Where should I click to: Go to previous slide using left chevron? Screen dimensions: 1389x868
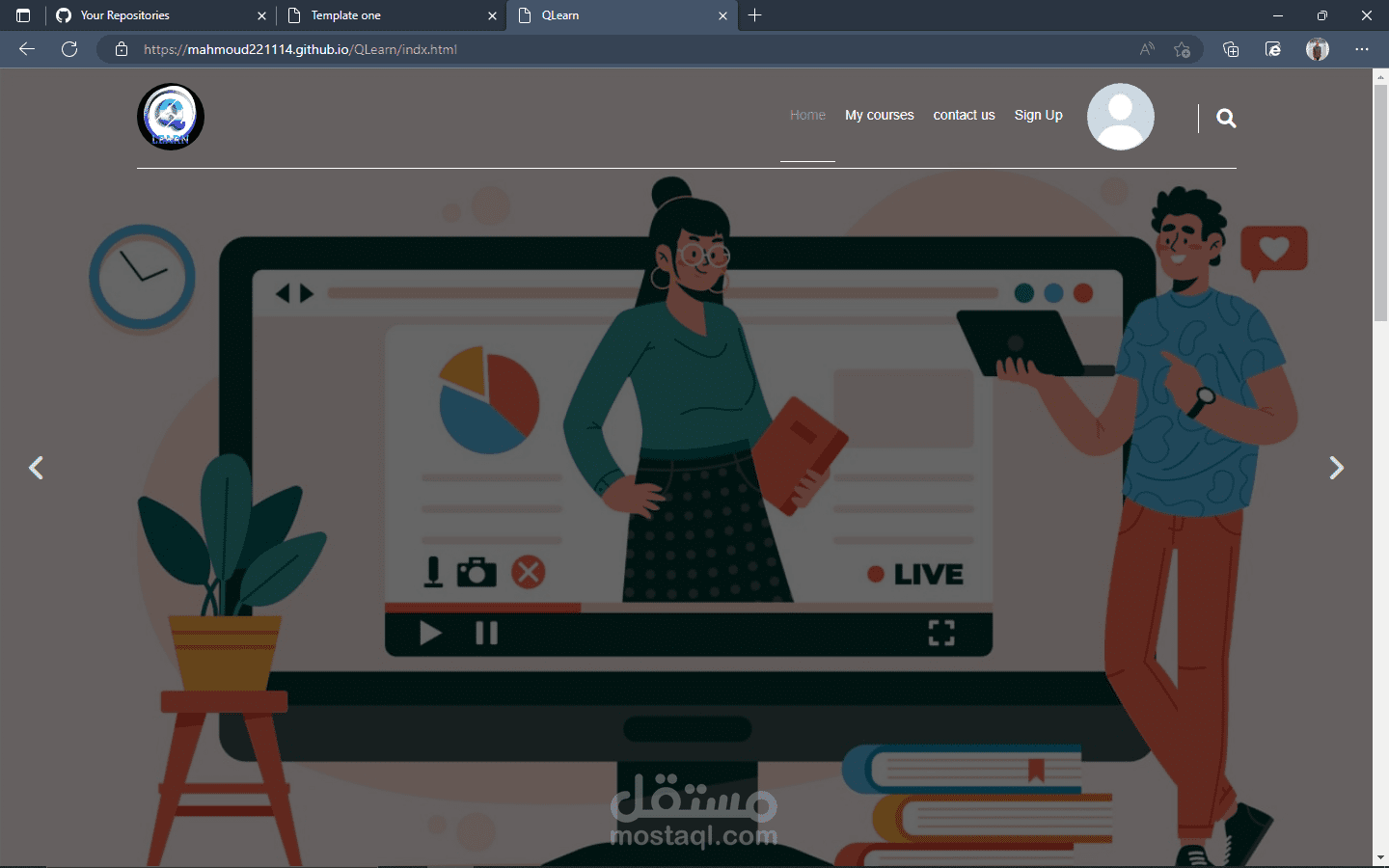(x=36, y=468)
